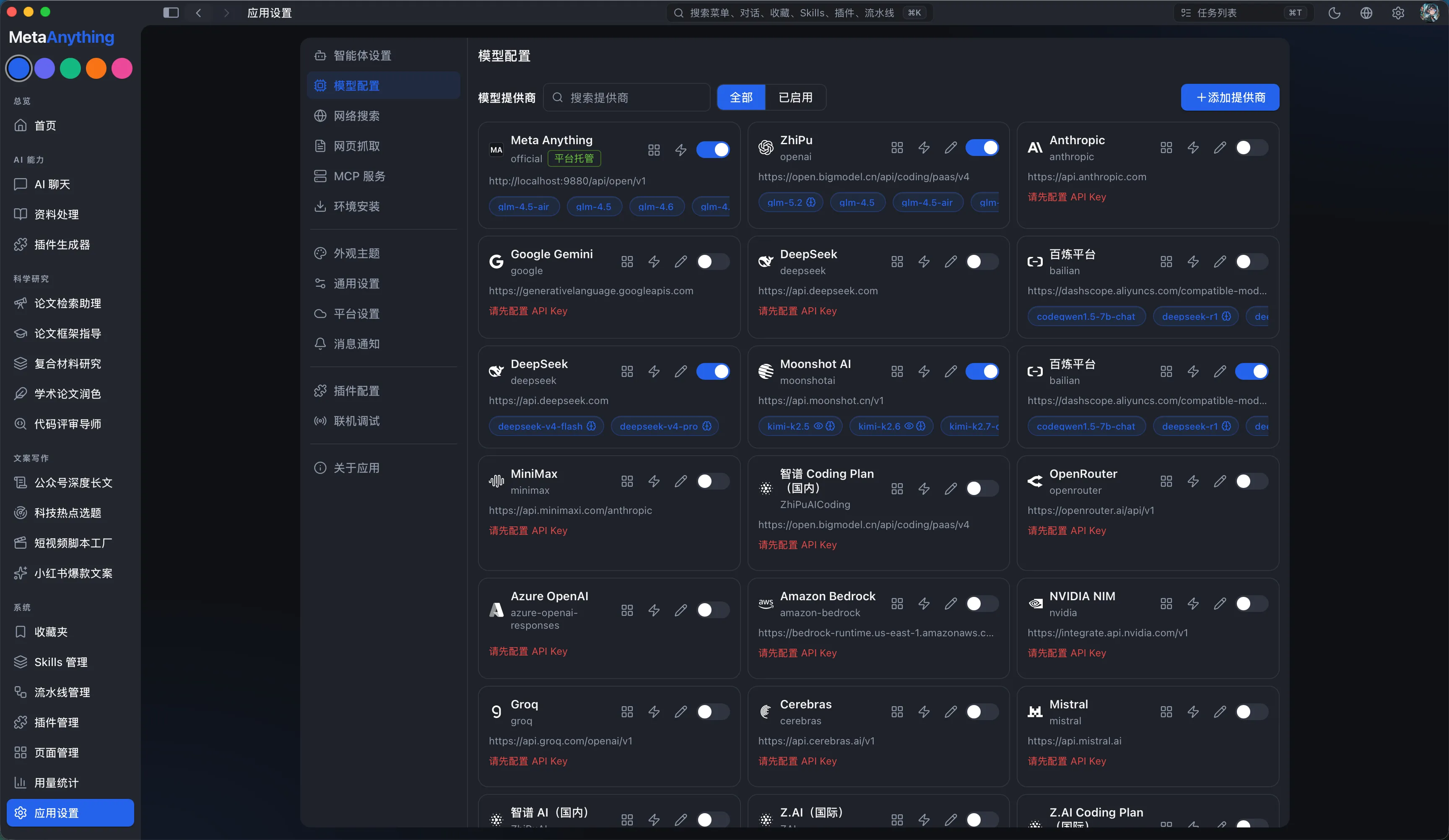Click the global search bar at top
This screenshot has height=840, width=1449.
[799, 13]
